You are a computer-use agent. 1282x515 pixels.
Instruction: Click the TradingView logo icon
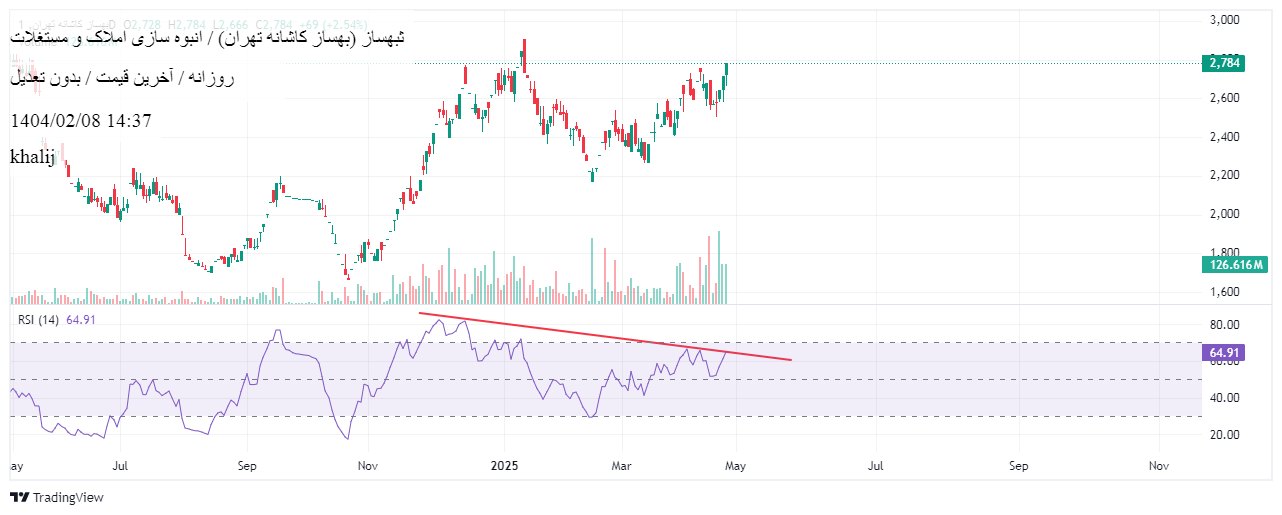(x=19, y=497)
